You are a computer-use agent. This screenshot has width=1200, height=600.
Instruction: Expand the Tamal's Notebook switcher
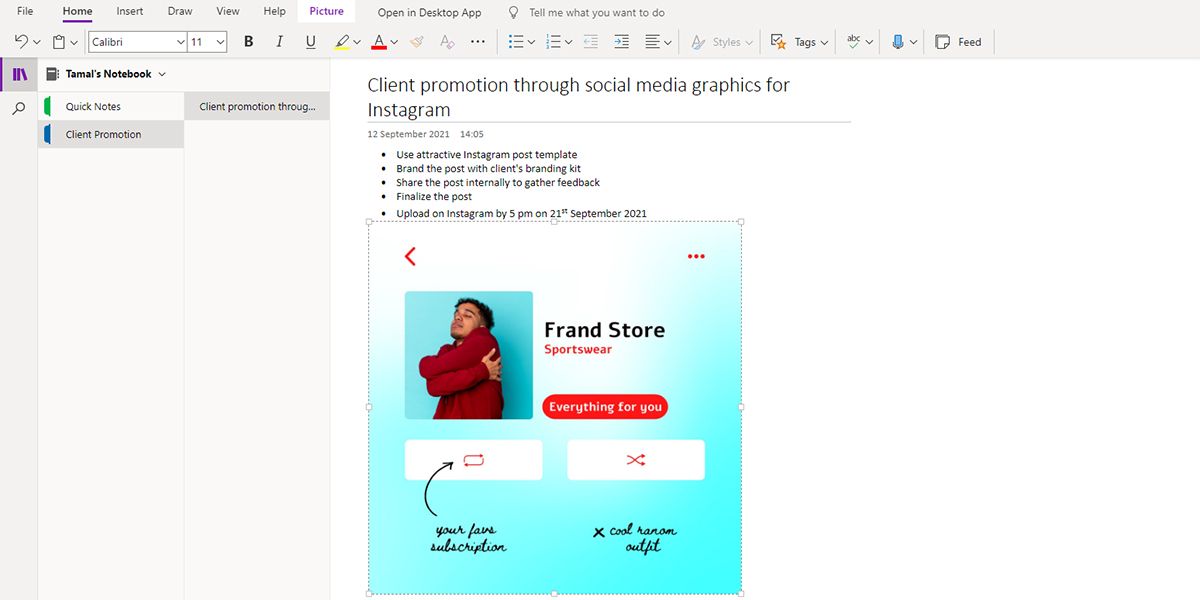pyautogui.click(x=163, y=73)
